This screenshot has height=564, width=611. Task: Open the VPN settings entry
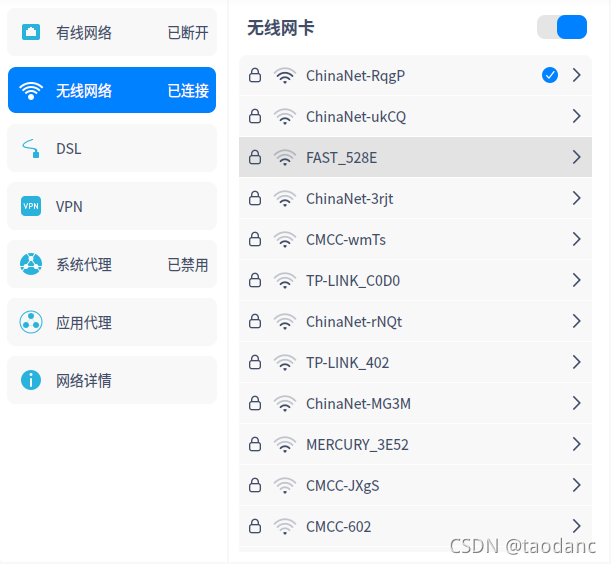[x=112, y=206]
